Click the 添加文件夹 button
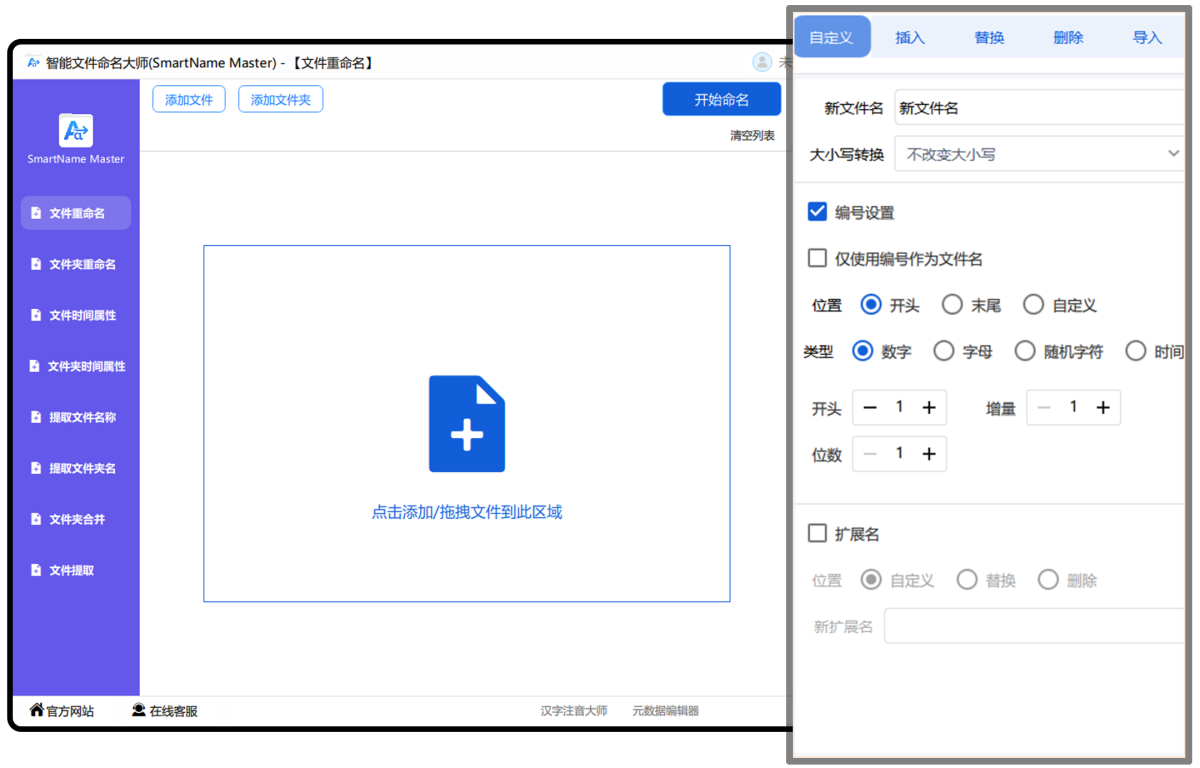 tap(280, 99)
